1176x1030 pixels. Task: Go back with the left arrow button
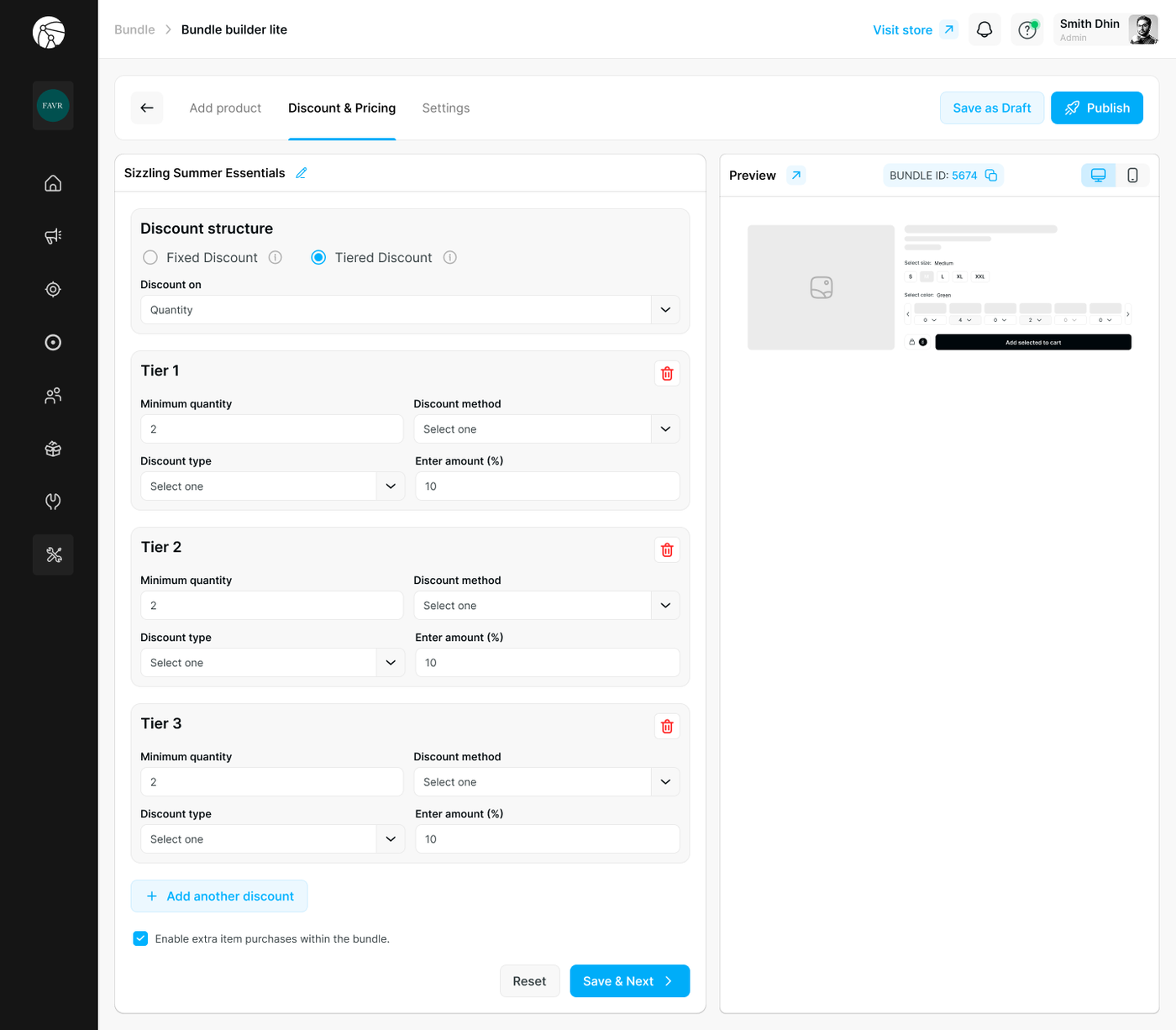[x=147, y=108]
